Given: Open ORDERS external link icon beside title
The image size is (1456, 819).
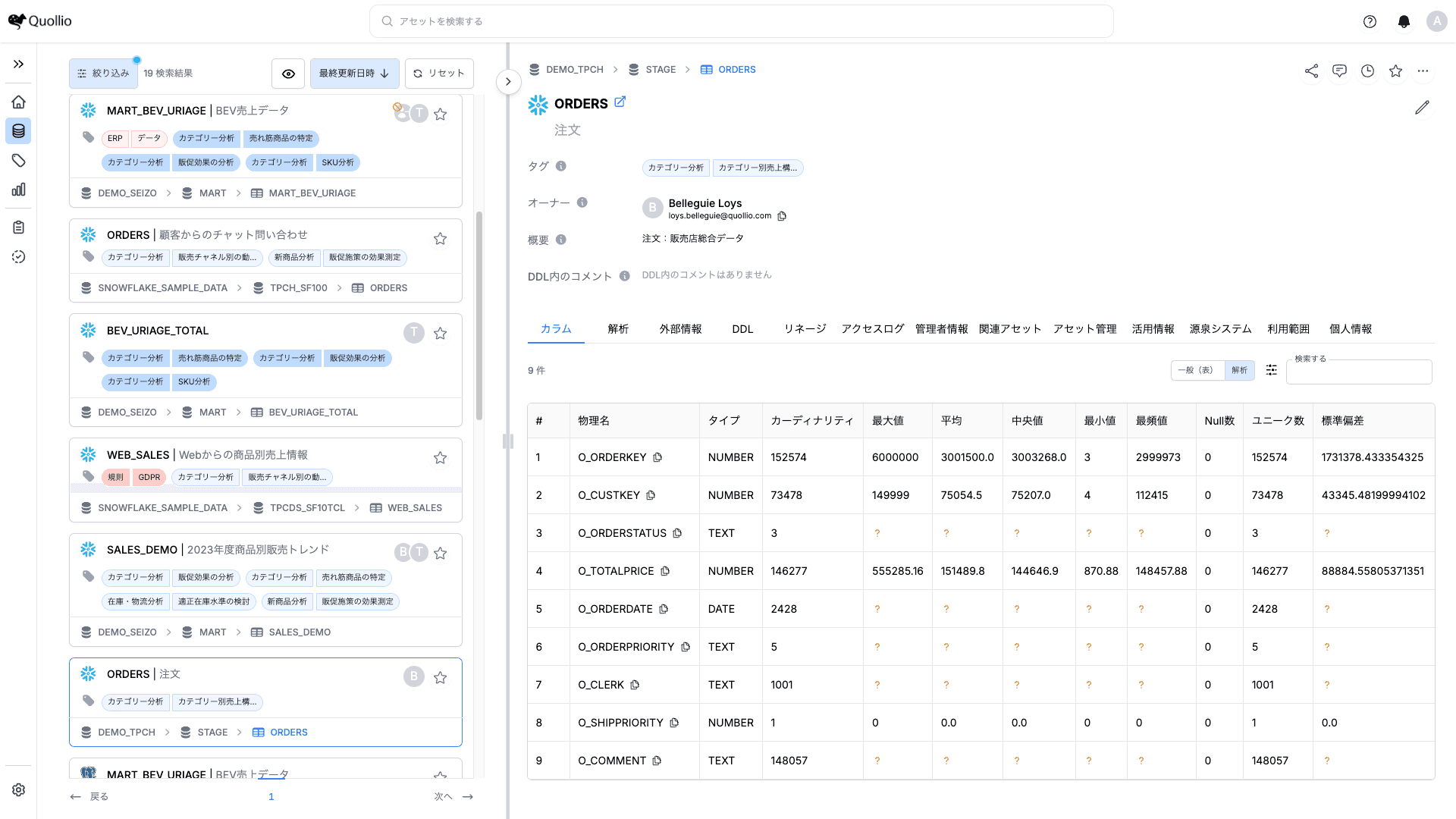Looking at the screenshot, I should click(x=620, y=102).
